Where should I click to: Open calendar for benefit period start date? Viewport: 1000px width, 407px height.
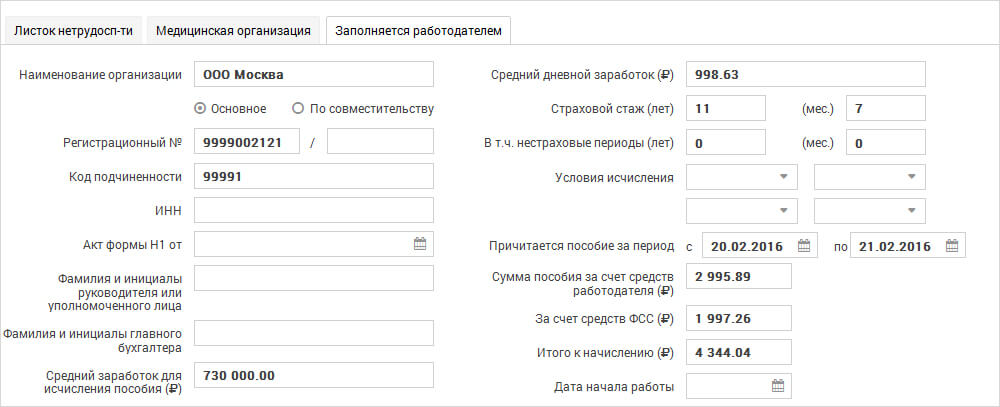[804, 245]
